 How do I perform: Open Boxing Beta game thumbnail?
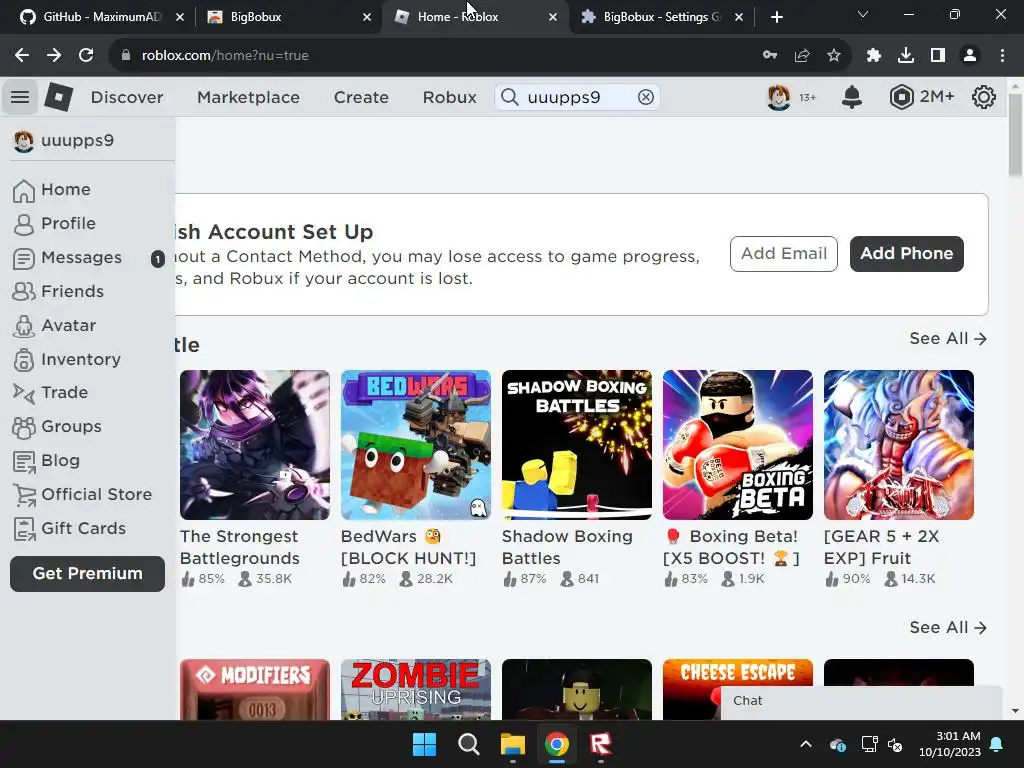pyautogui.click(x=737, y=445)
